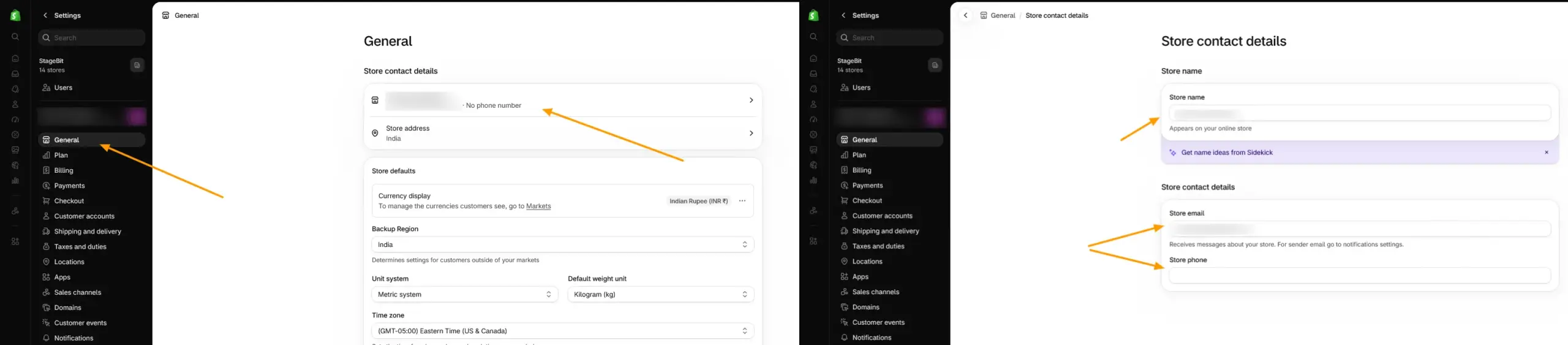Click empty Store phone input field
The image size is (1568, 345).
[x=1360, y=276]
